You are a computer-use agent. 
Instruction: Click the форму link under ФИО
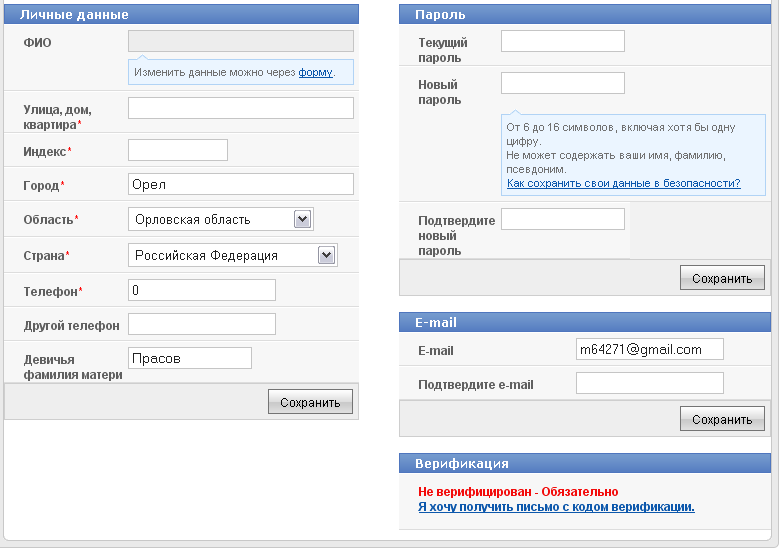(x=315, y=72)
